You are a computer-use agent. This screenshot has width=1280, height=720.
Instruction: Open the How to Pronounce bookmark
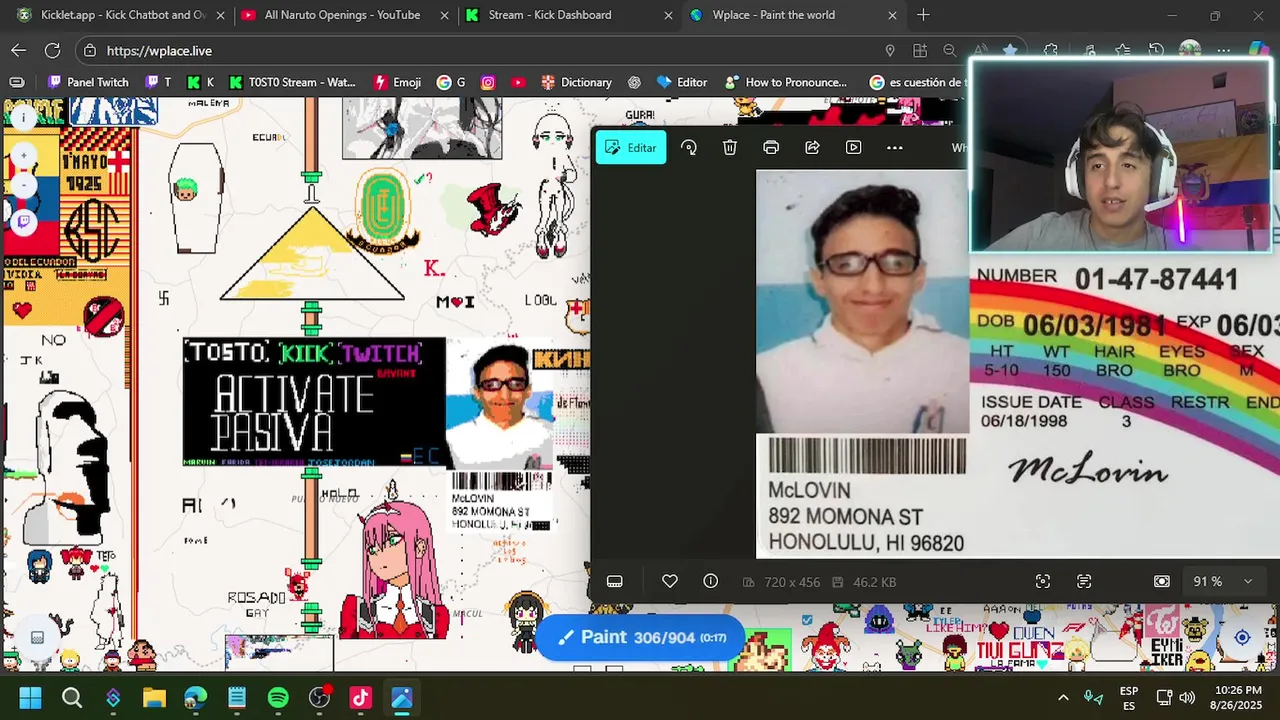tap(786, 82)
